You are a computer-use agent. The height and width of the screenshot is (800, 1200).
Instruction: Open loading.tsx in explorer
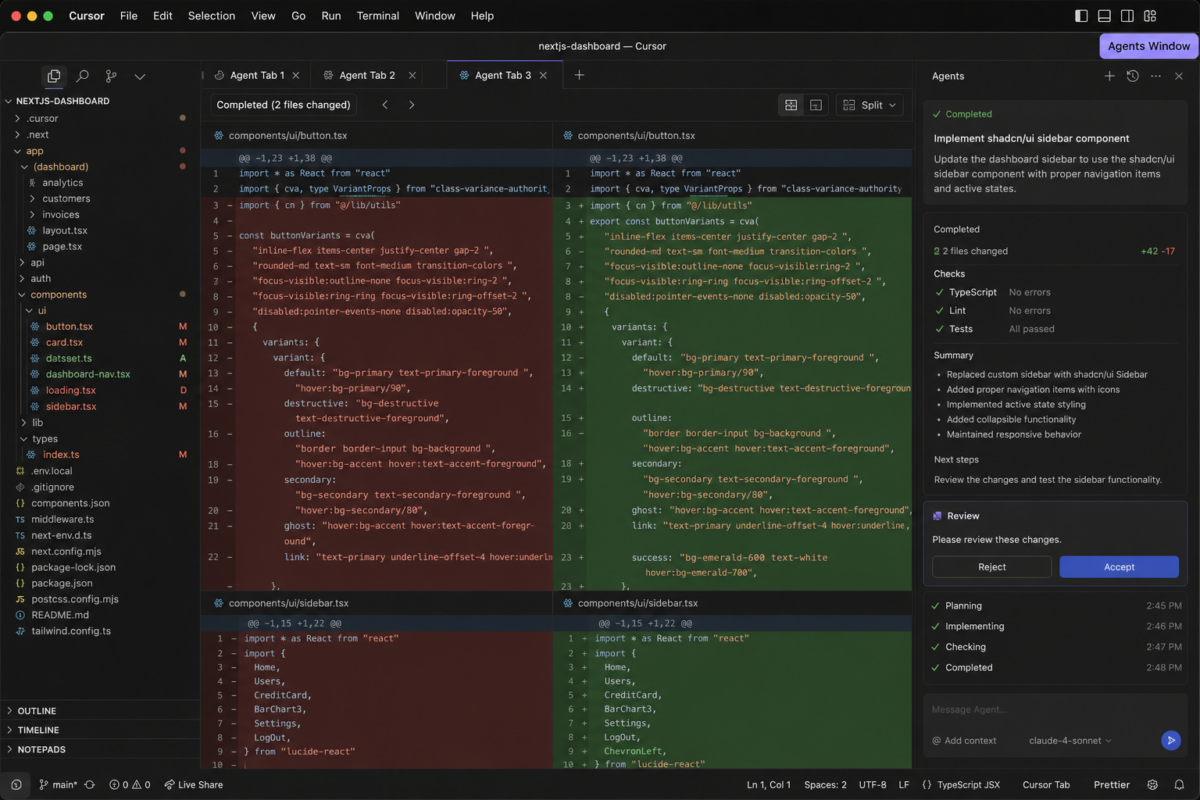(x=70, y=391)
